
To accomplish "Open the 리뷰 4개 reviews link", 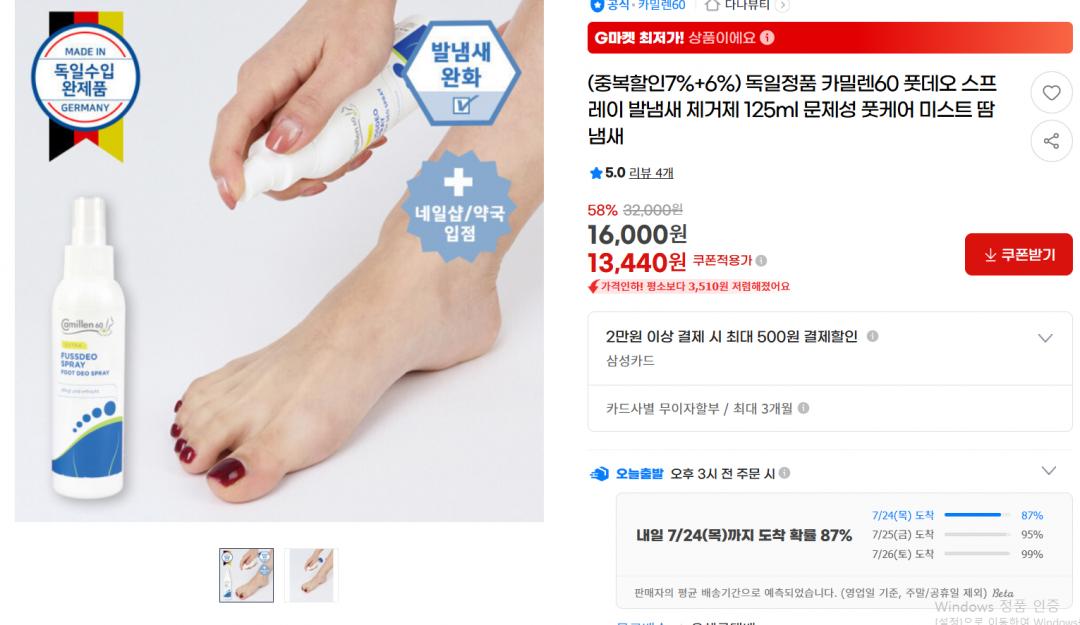I will click(x=651, y=173).
